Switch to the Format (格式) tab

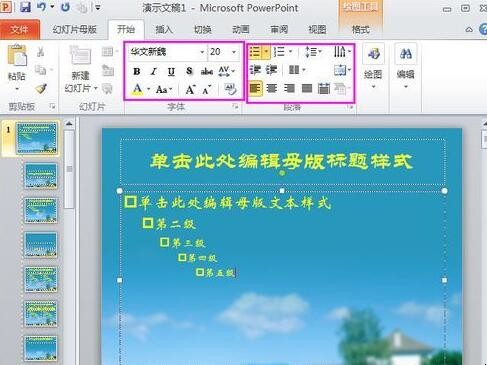(361, 30)
